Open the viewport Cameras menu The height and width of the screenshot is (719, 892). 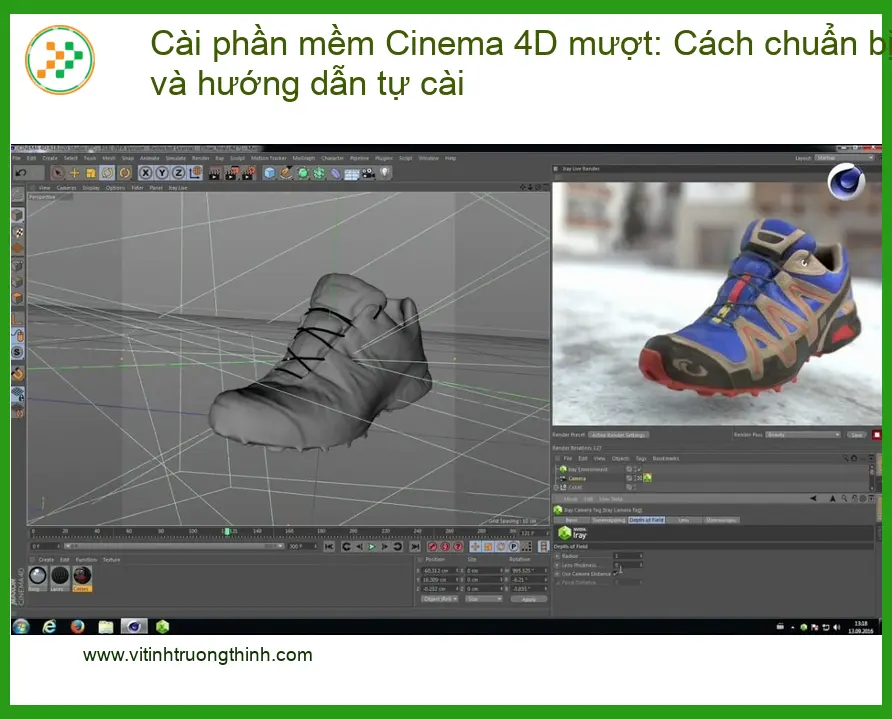[x=67, y=188]
